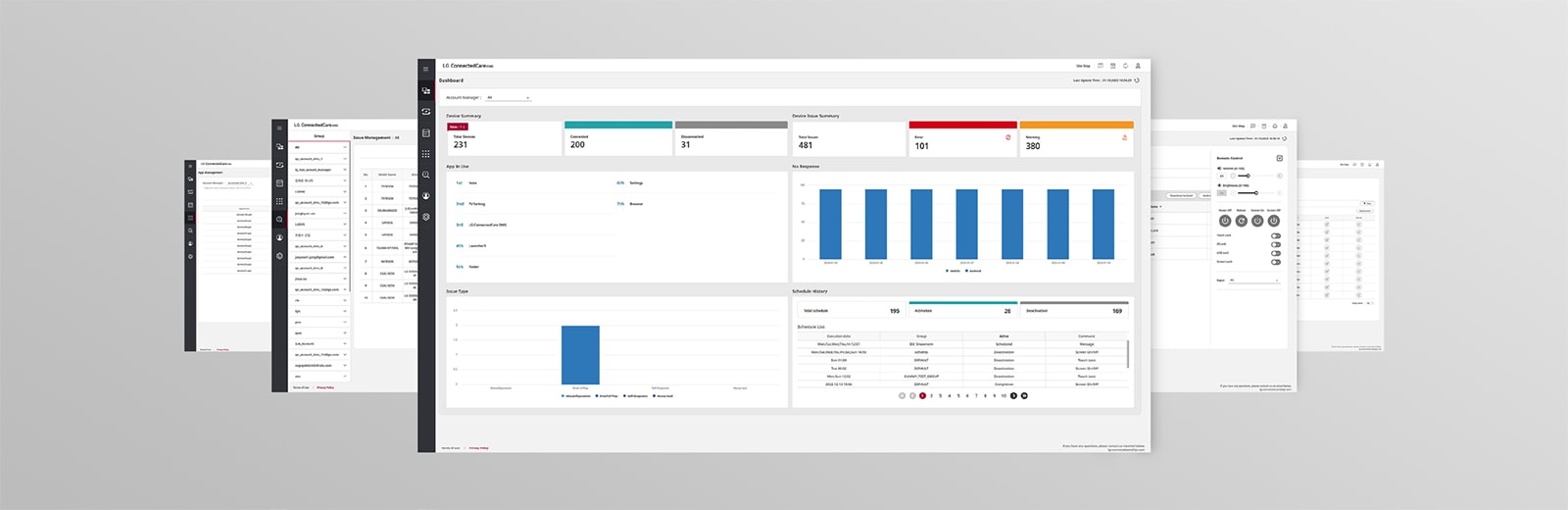This screenshot has height=510, width=1568.
Task: Tick the checkbox beside the Remote Control title
Action: (1280, 158)
